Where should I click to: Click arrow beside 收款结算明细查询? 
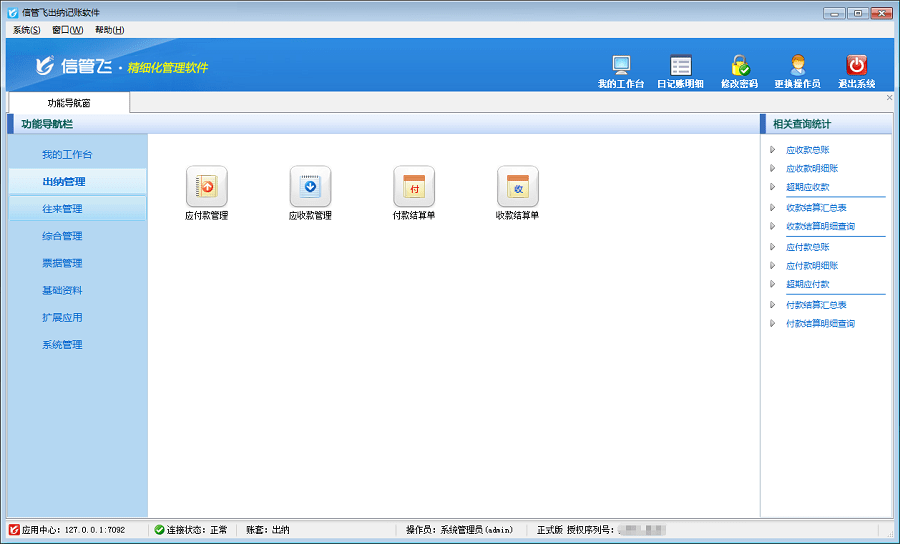coord(773,226)
